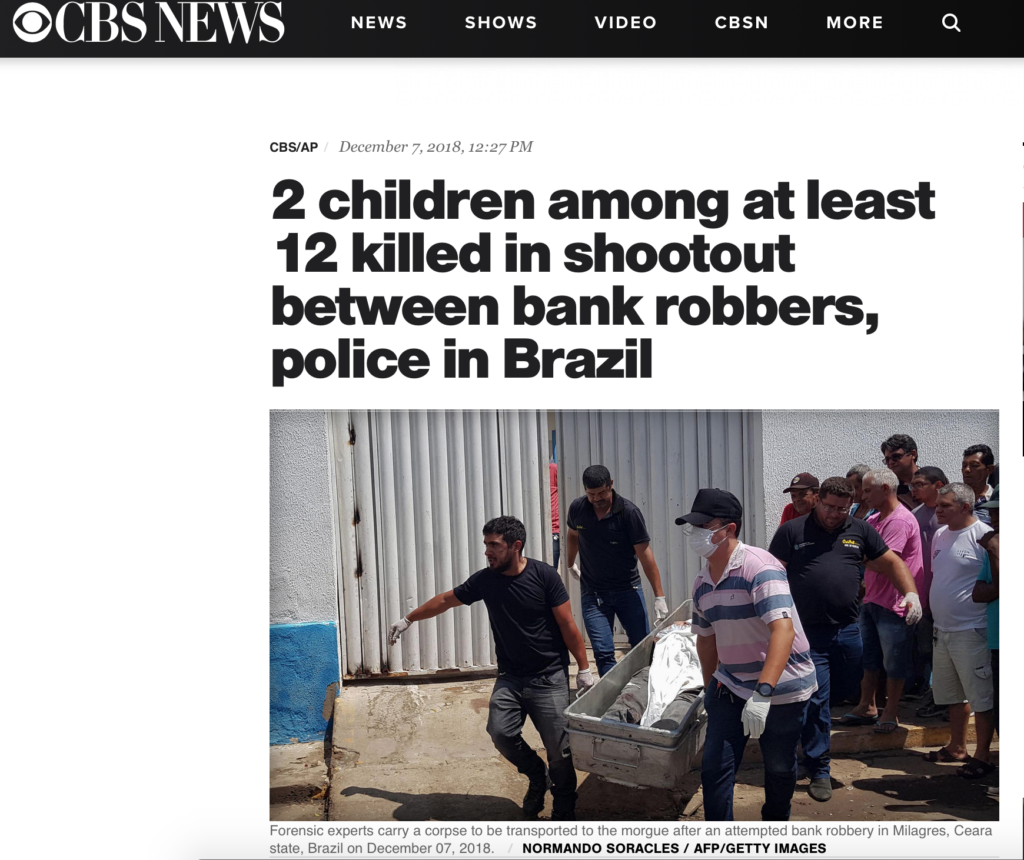Image resolution: width=1024 pixels, height=860 pixels.
Task: Open the NEWS menu item
Action: pyautogui.click(x=379, y=22)
